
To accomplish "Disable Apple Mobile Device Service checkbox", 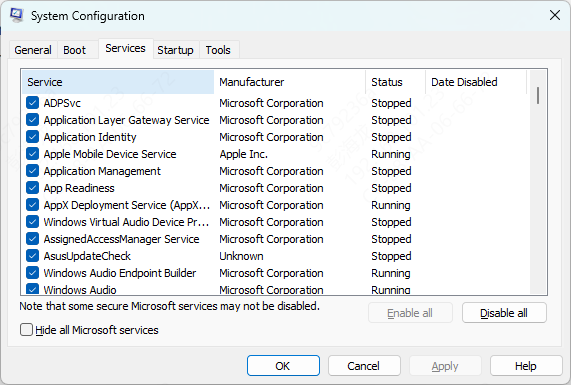I will [32, 154].
